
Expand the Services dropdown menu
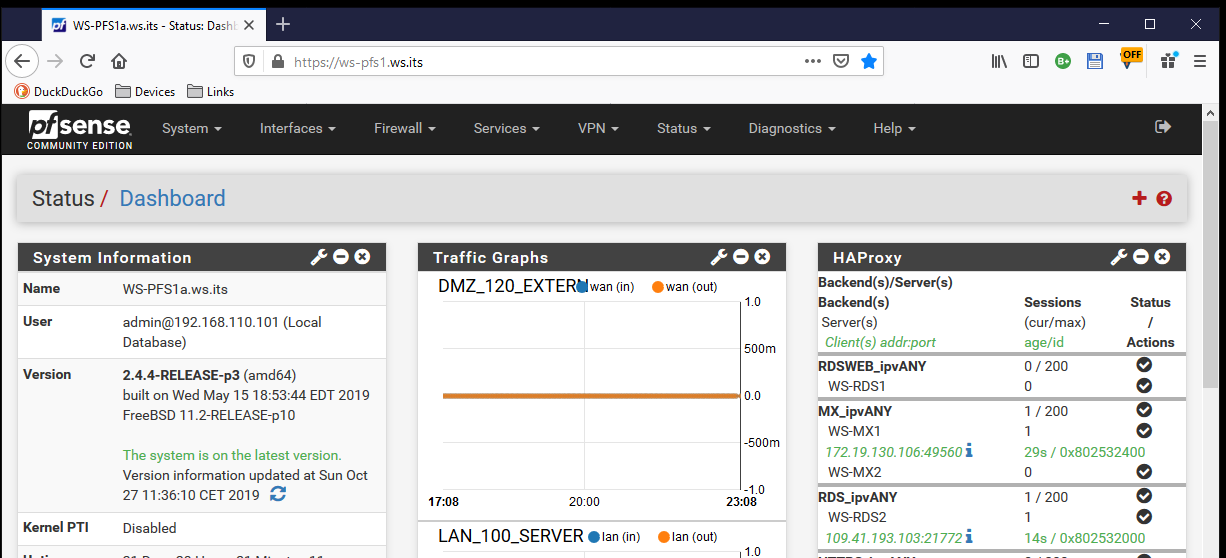pos(506,128)
